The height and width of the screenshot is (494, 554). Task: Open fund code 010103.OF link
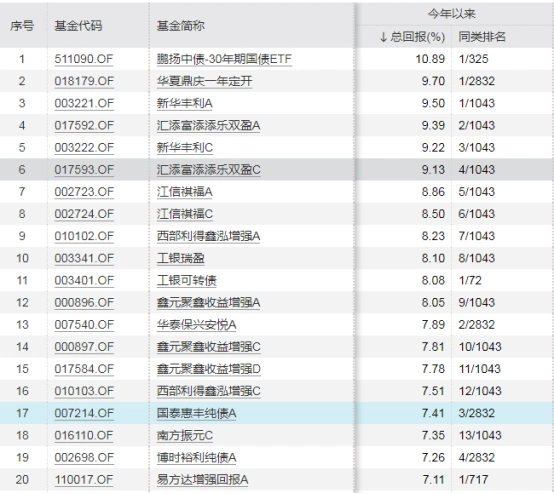(84, 391)
